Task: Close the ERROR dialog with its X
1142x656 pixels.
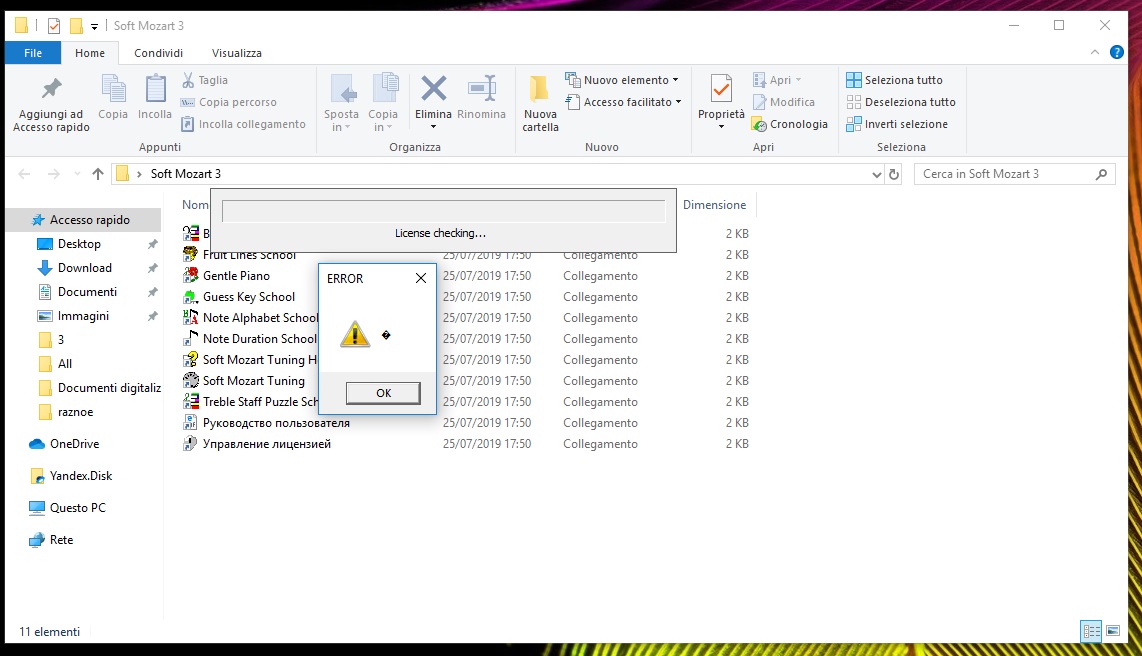Action: click(x=420, y=278)
